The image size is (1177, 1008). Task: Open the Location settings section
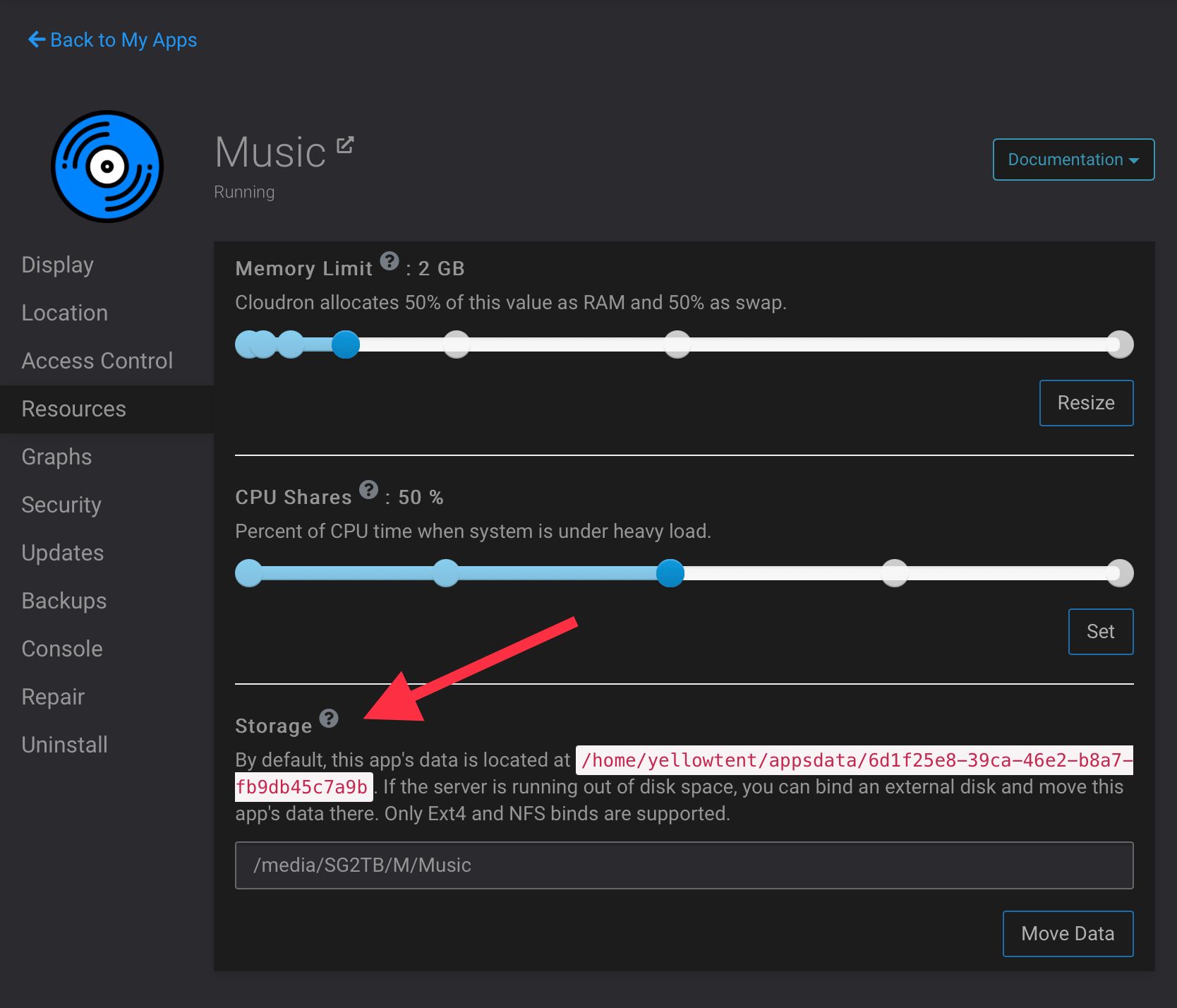pos(65,313)
